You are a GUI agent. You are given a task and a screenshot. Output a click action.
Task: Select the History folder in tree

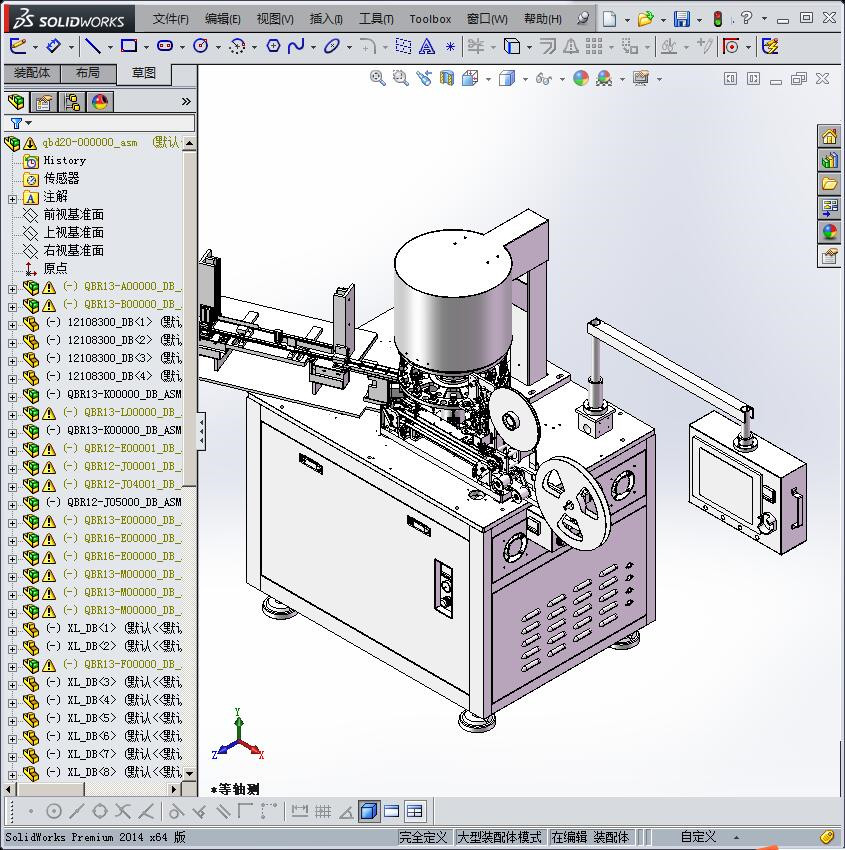(x=64, y=160)
